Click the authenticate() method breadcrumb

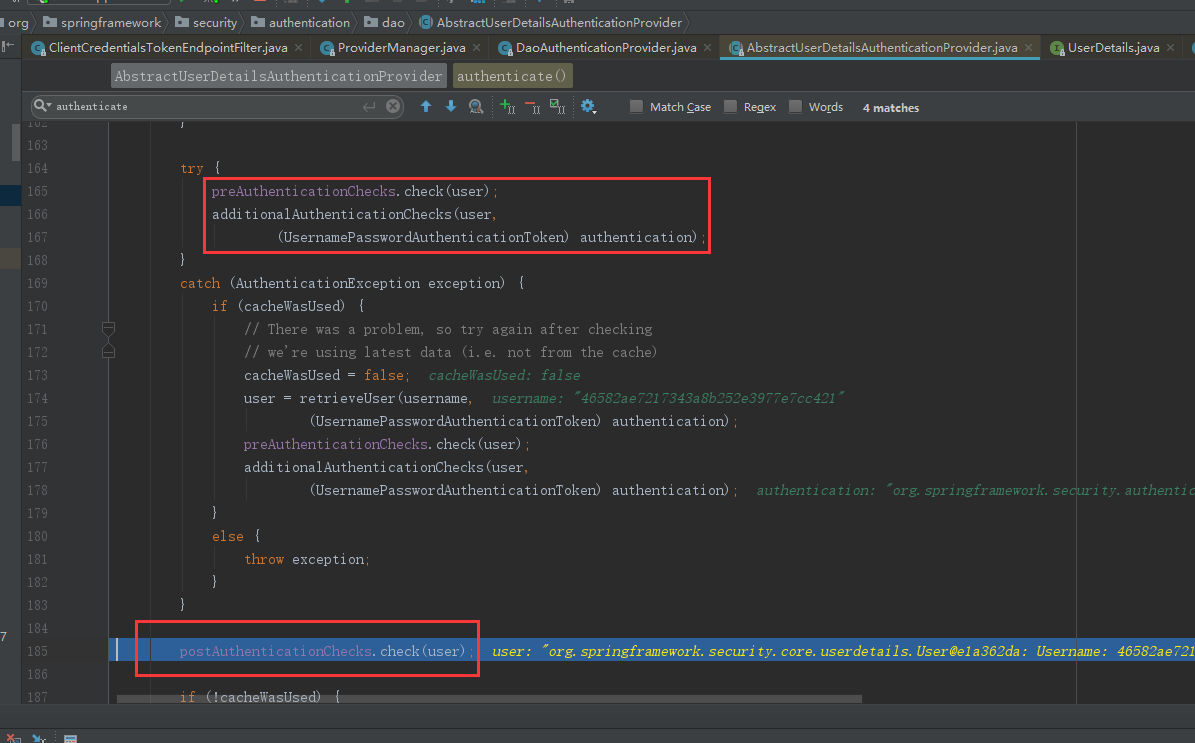click(x=512, y=76)
